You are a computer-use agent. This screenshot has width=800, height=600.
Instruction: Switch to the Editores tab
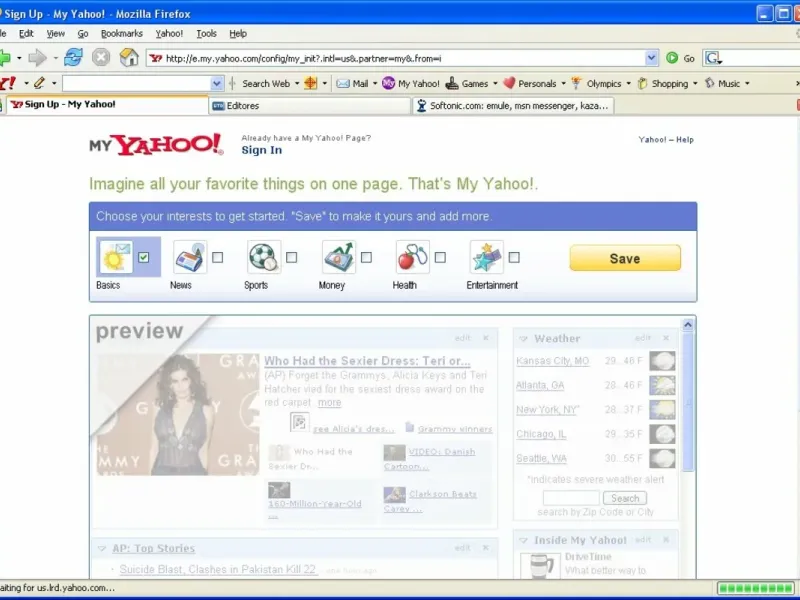(310, 106)
